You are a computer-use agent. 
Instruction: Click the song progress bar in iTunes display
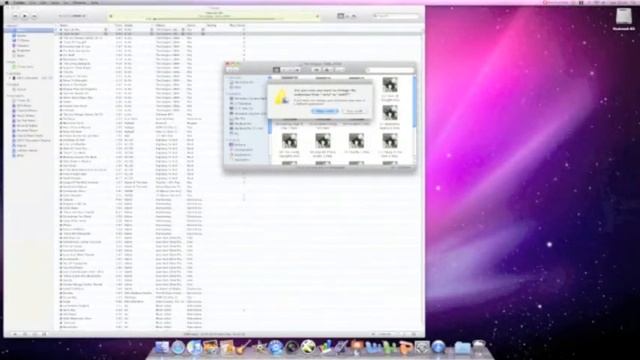214,19
